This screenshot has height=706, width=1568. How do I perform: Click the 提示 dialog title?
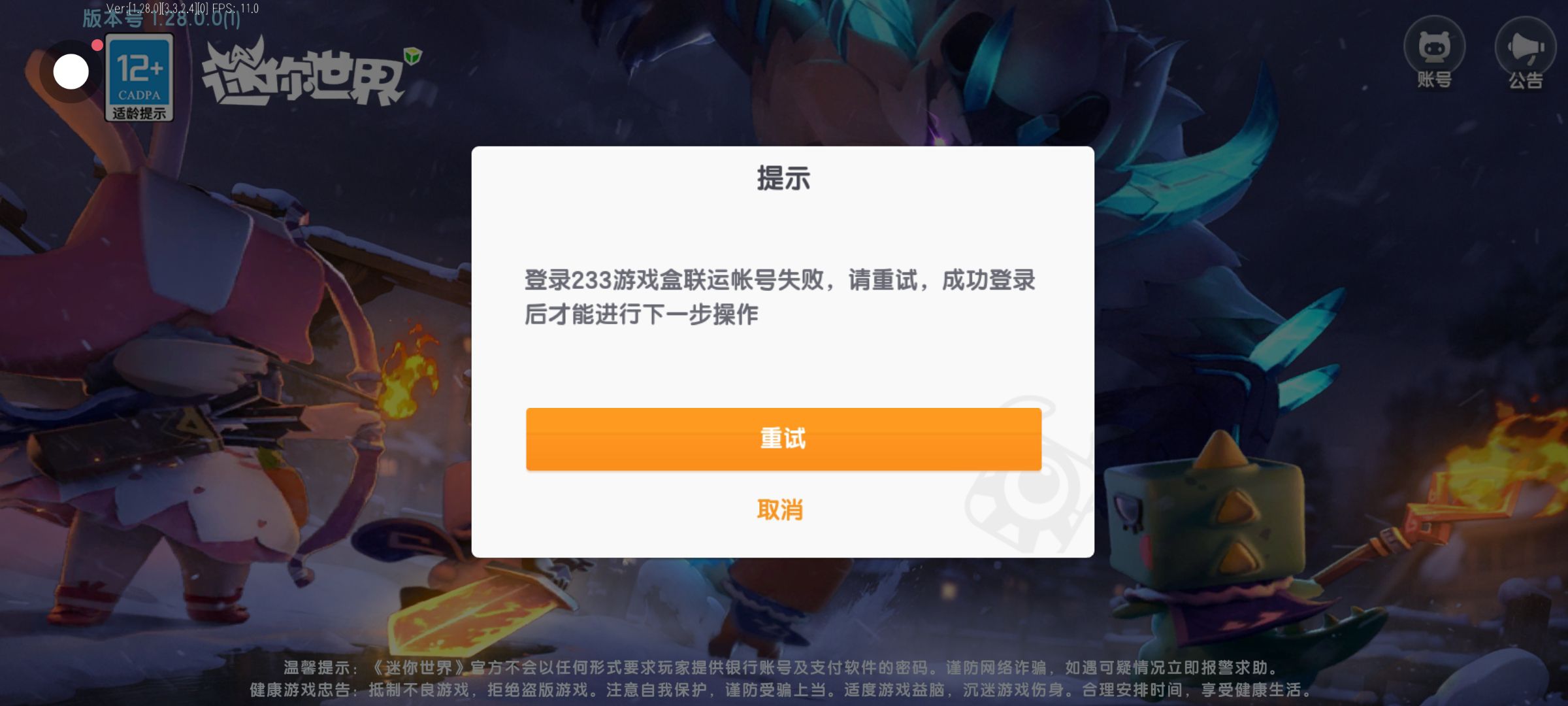[783, 178]
